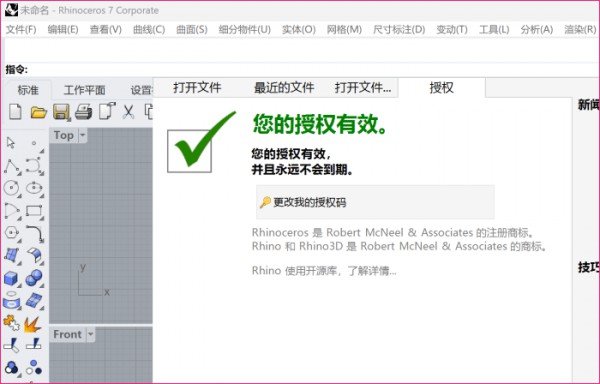Click the Cut scissors icon
The width and height of the screenshot is (600, 384).
tap(129, 112)
